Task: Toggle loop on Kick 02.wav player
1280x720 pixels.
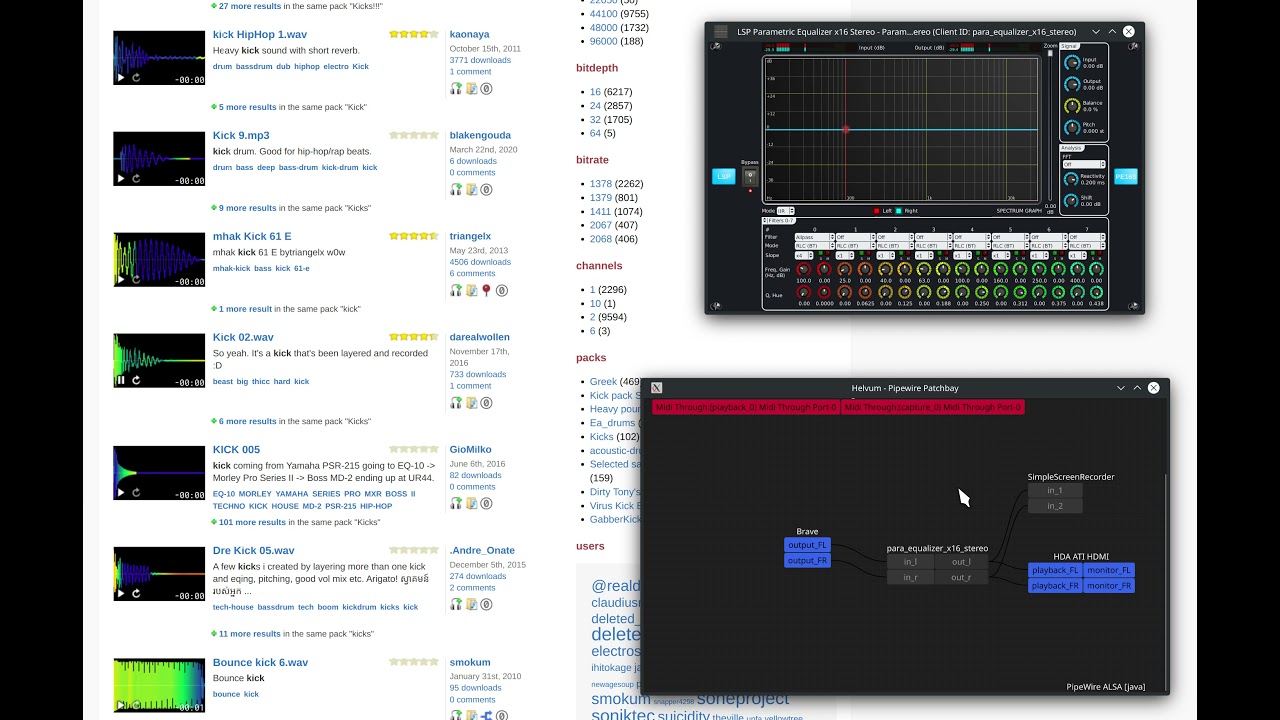Action: coord(136,380)
